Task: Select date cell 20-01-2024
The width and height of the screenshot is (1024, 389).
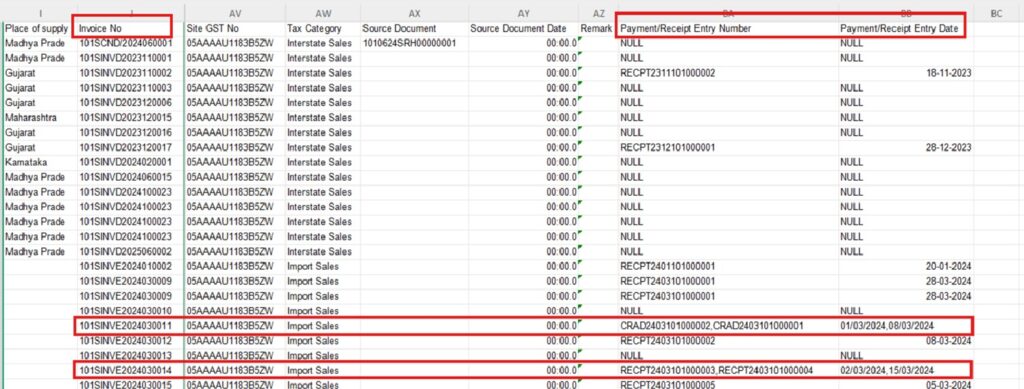Action: tap(906, 266)
